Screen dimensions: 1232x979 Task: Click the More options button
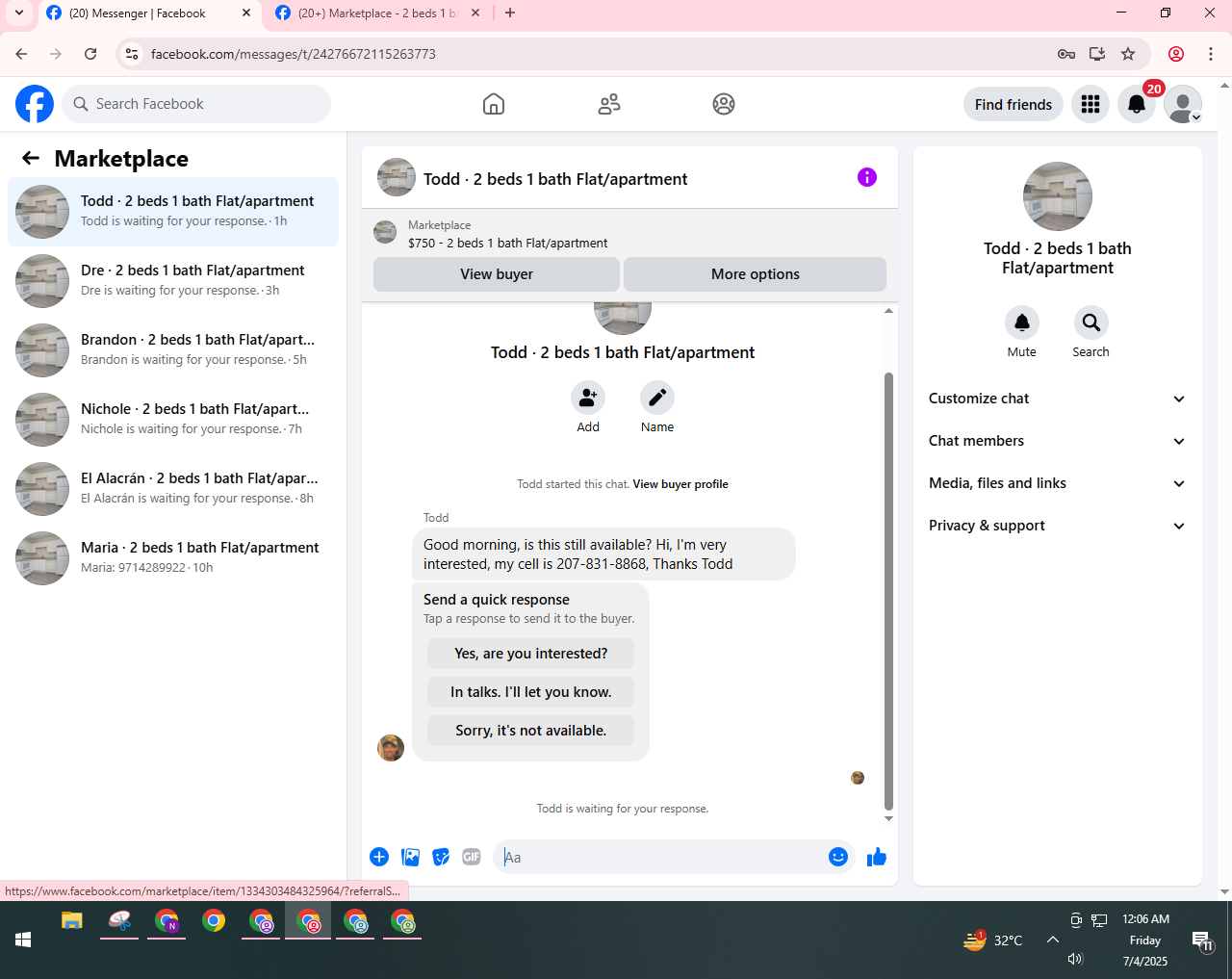[756, 274]
